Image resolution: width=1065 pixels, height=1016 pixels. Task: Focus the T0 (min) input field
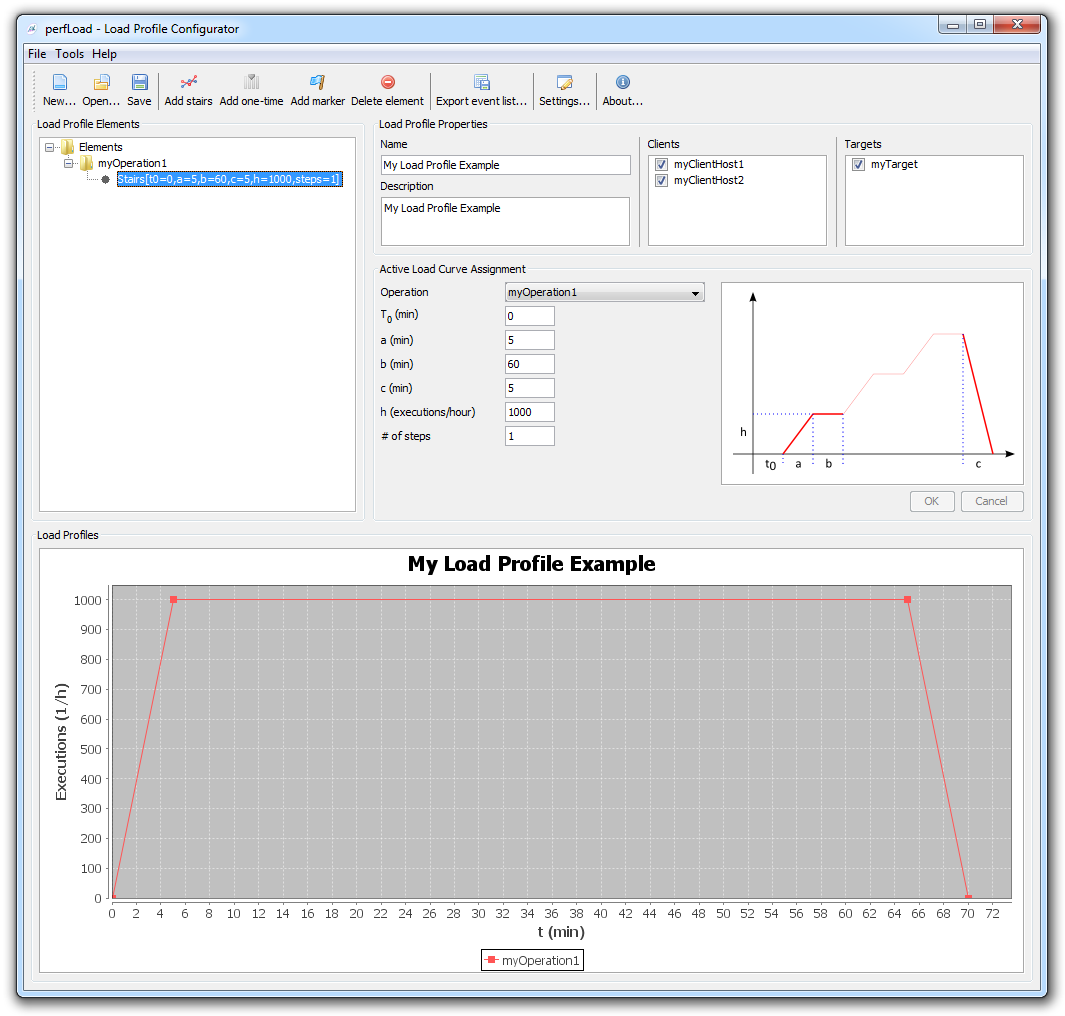pos(530,316)
